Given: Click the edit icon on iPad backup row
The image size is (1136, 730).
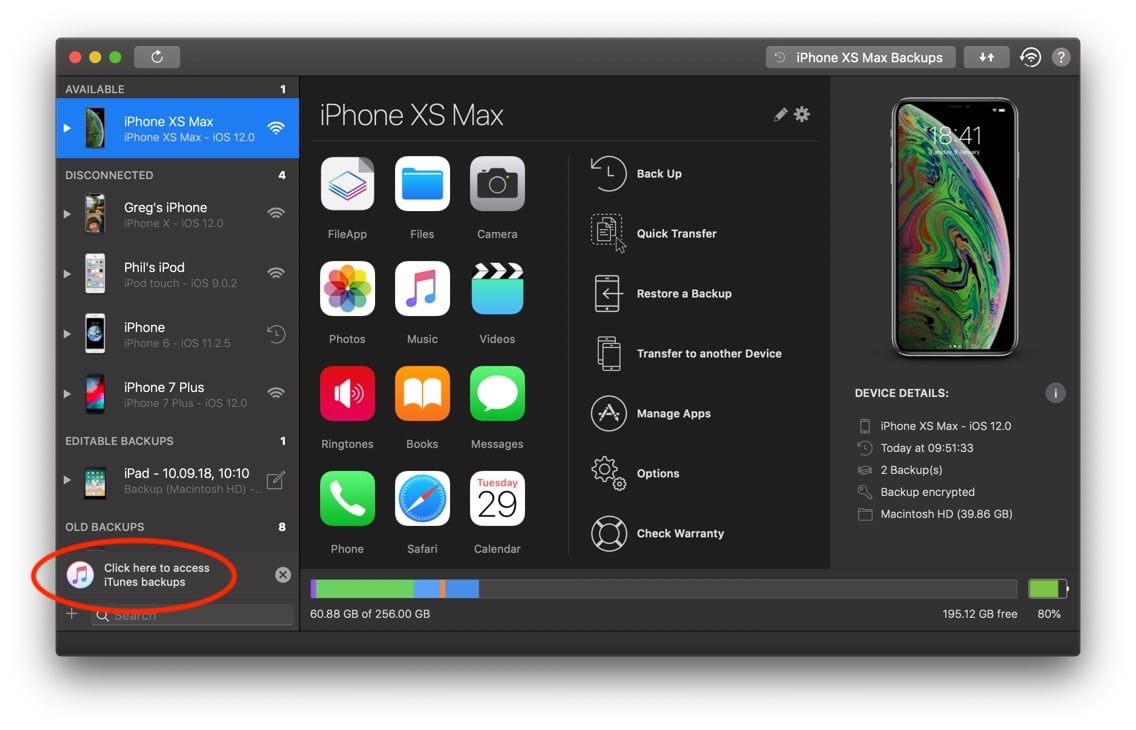Looking at the screenshot, I should pos(275,480).
